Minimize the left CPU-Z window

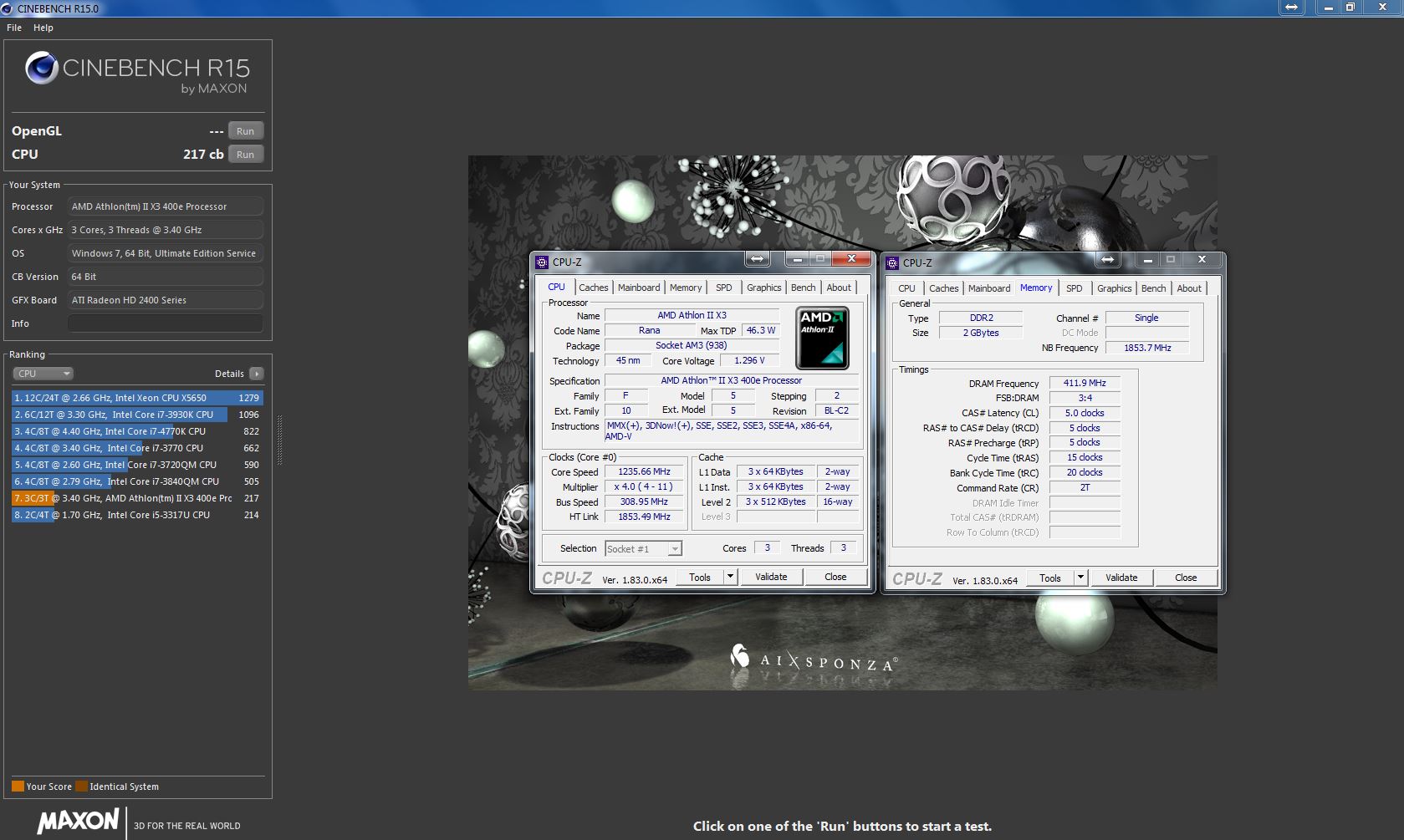[798, 259]
